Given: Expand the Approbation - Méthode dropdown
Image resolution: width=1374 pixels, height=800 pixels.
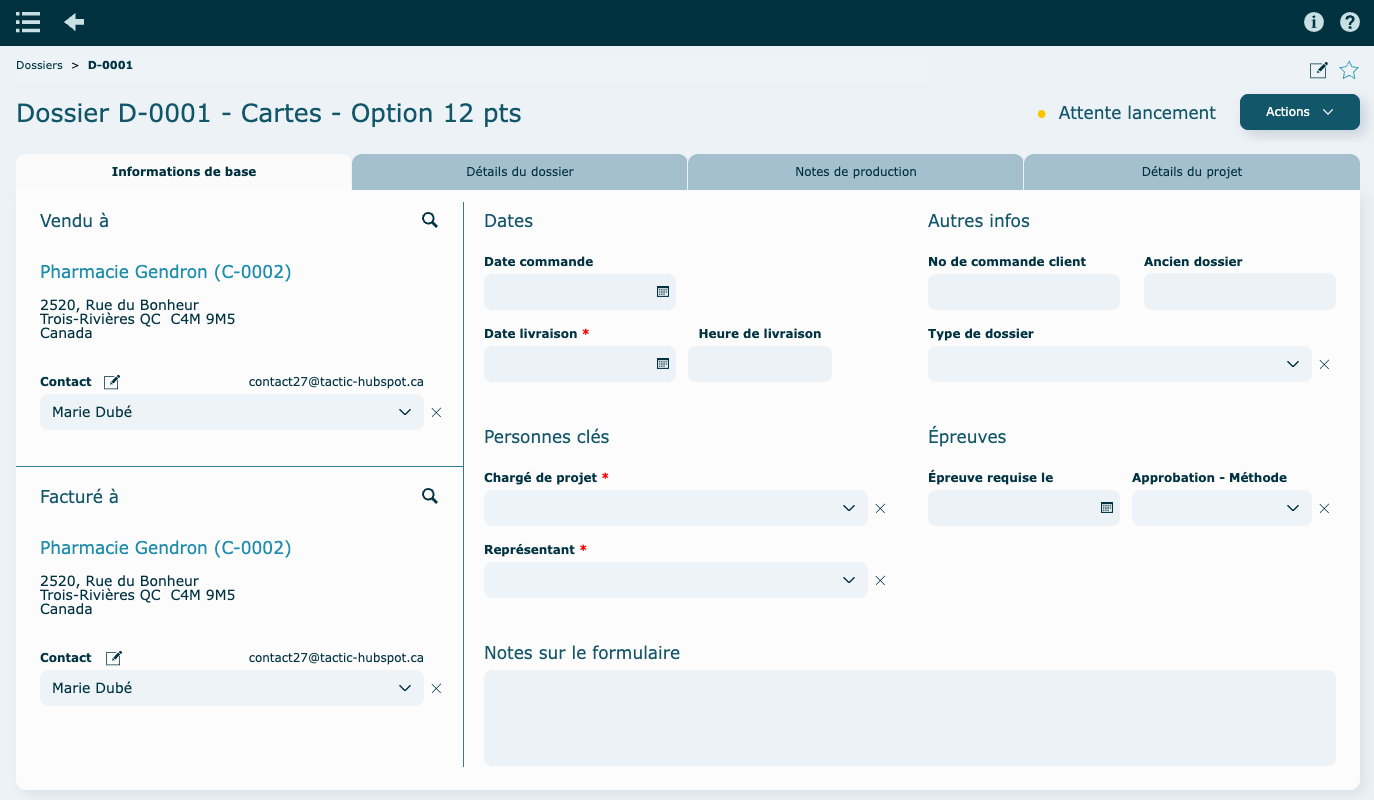Looking at the screenshot, I should (x=1292, y=509).
